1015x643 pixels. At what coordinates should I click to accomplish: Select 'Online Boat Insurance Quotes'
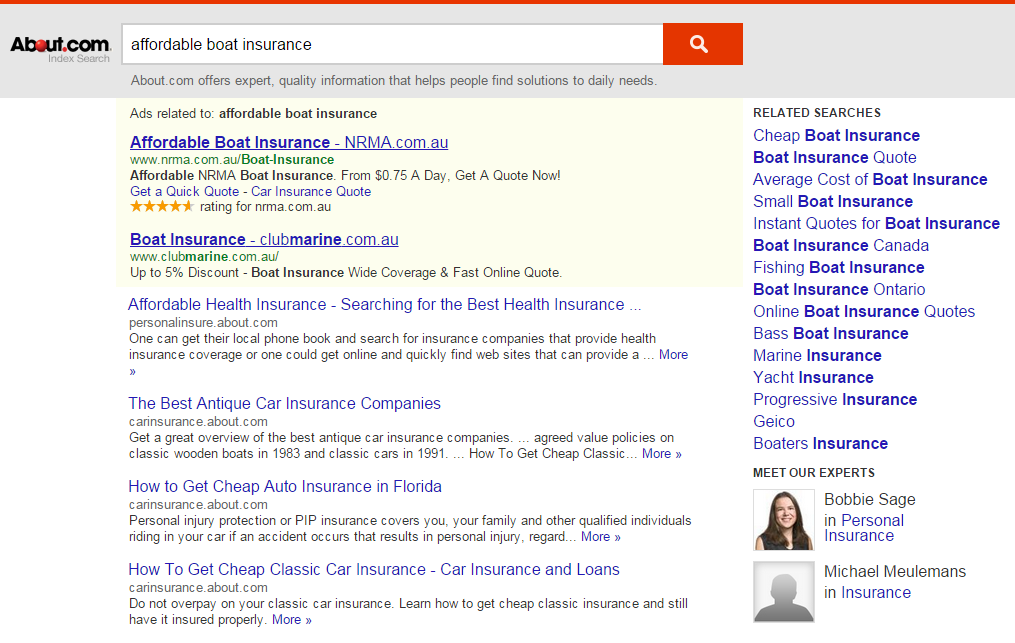[x=864, y=311]
